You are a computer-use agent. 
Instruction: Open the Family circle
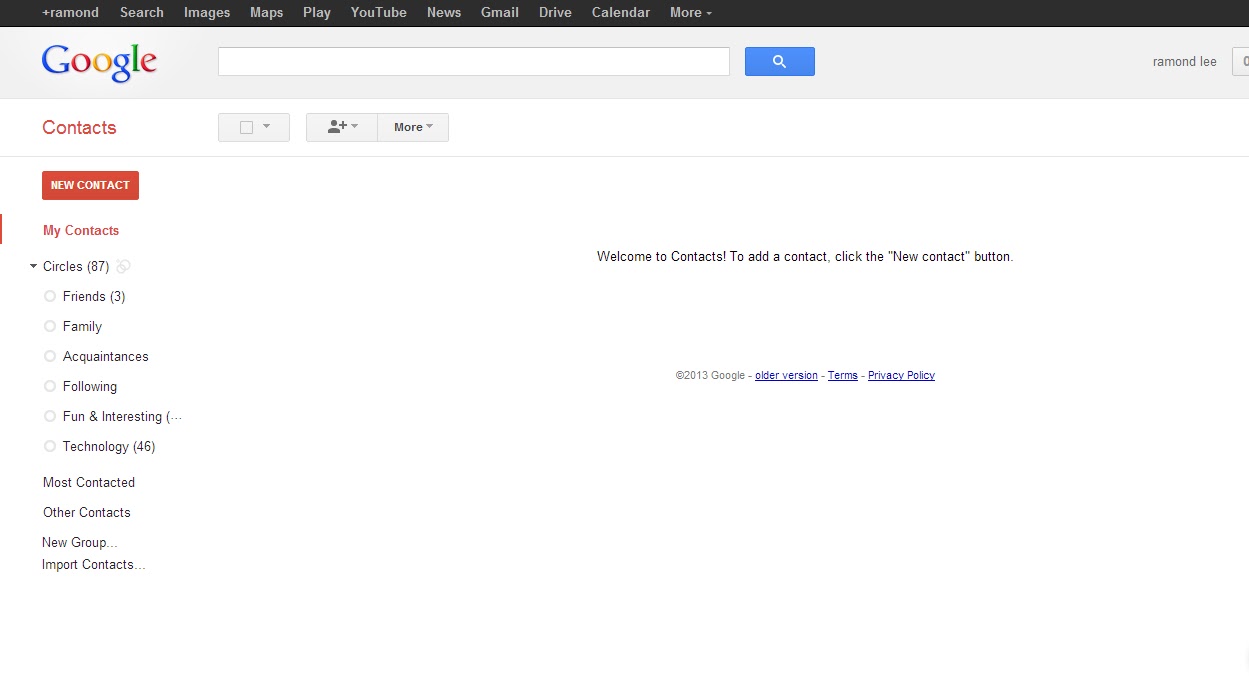point(82,327)
